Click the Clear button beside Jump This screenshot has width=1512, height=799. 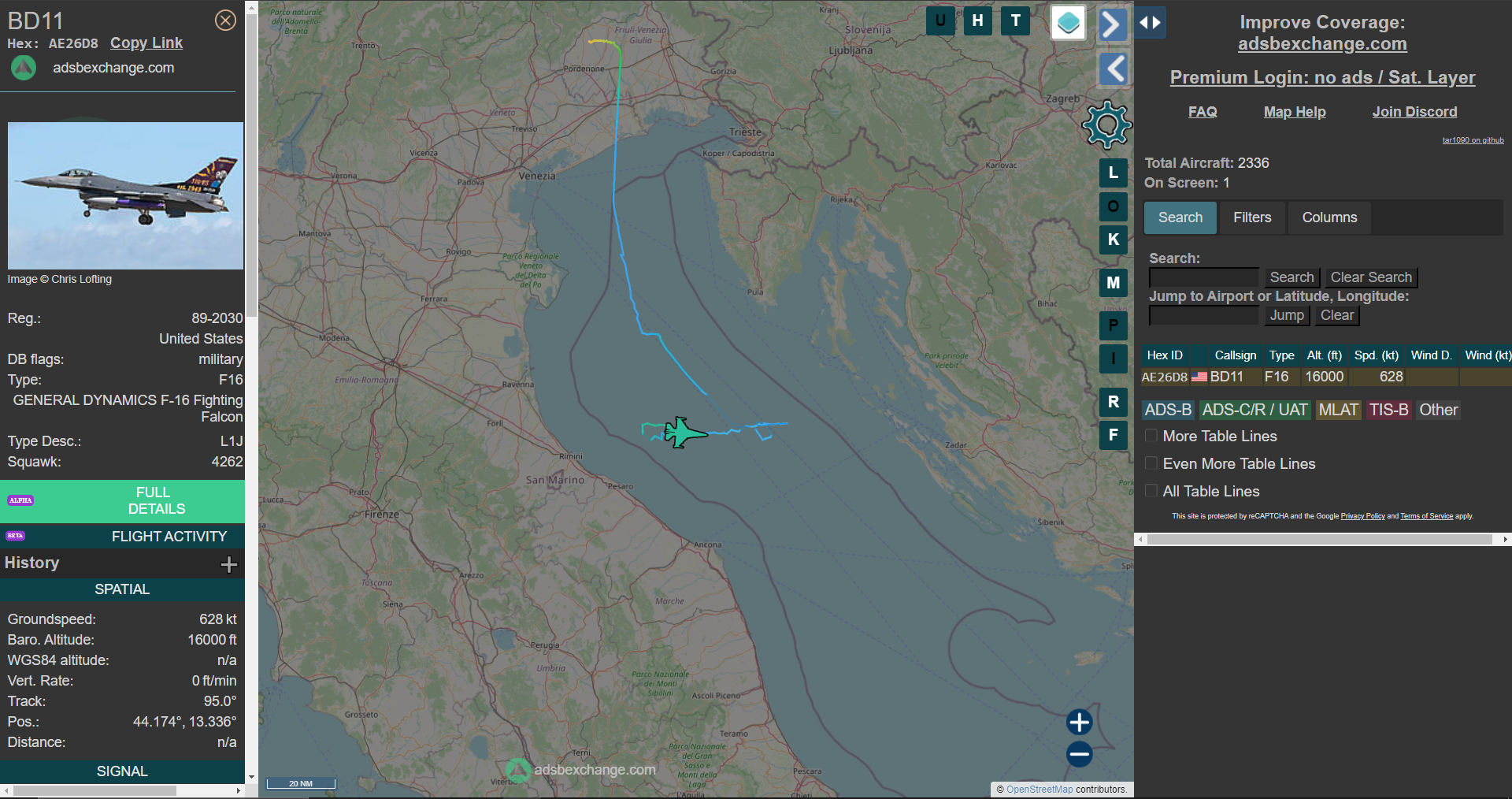(1337, 315)
